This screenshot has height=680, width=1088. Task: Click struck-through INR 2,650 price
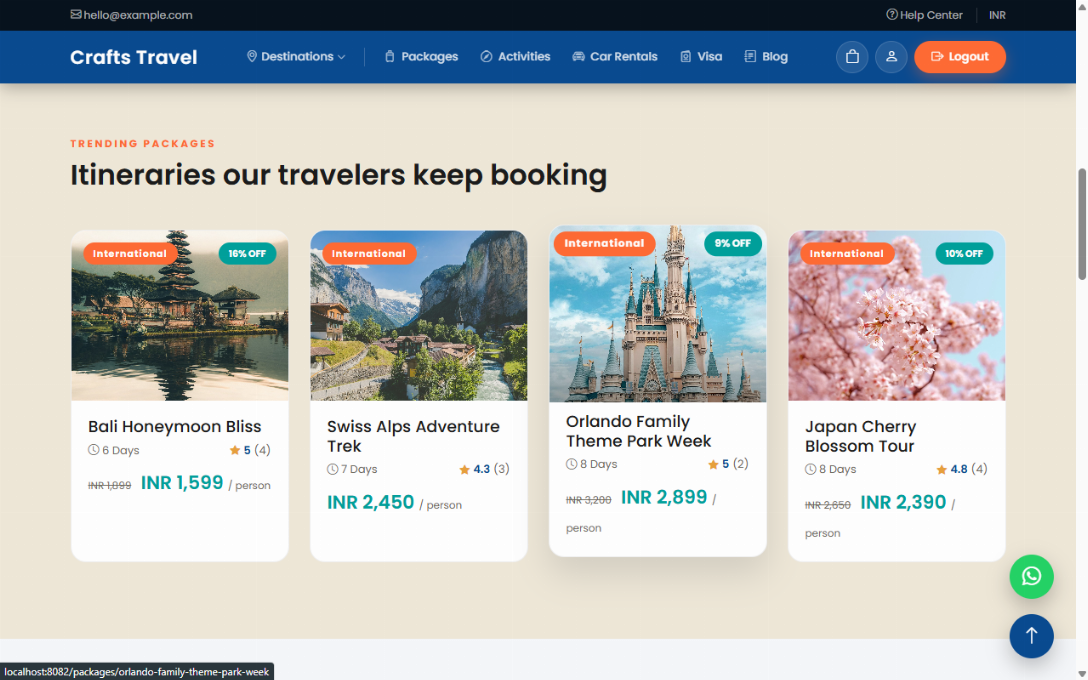pyautogui.click(x=828, y=505)
